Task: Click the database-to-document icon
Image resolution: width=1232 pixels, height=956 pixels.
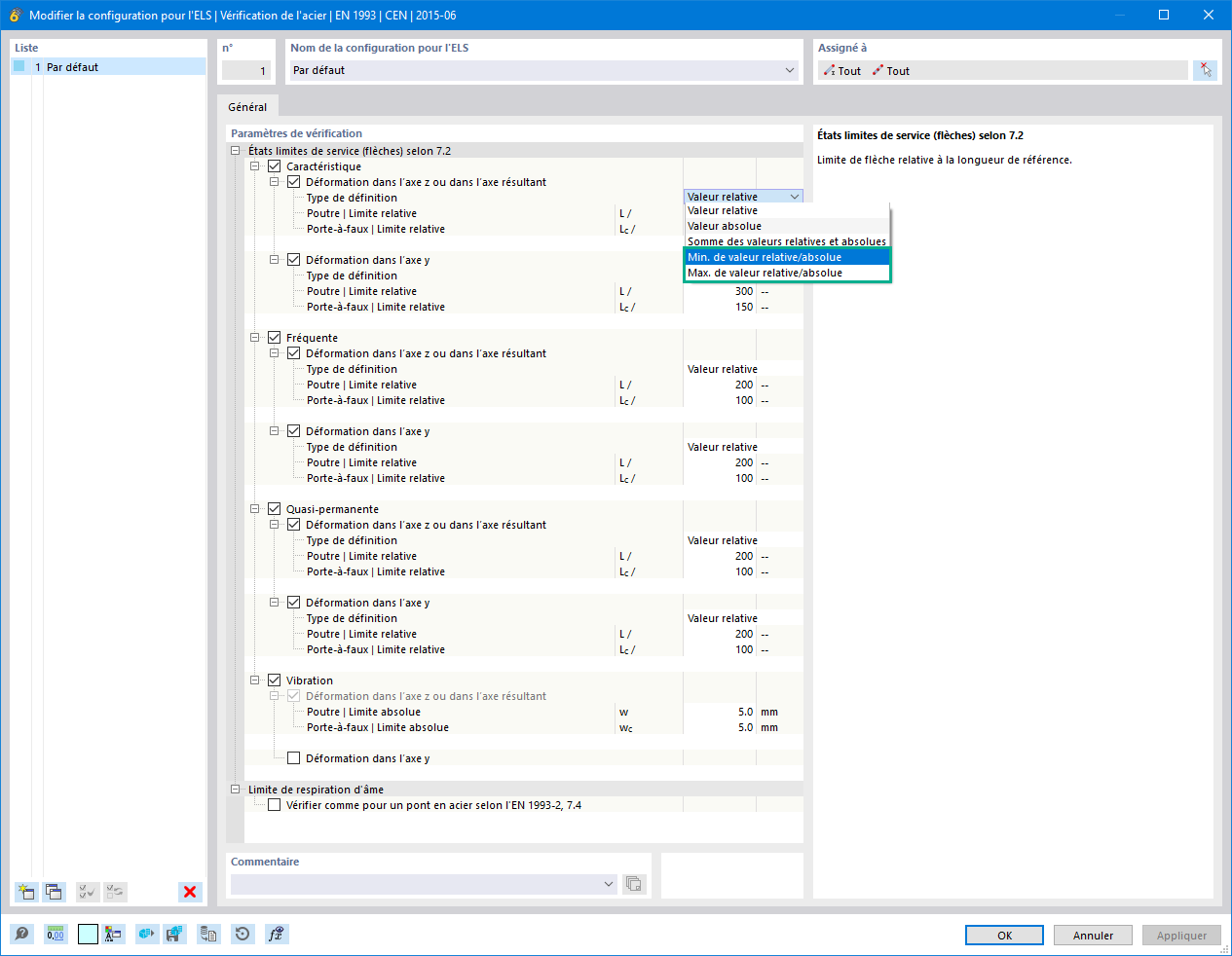Action: click(208, 935)
